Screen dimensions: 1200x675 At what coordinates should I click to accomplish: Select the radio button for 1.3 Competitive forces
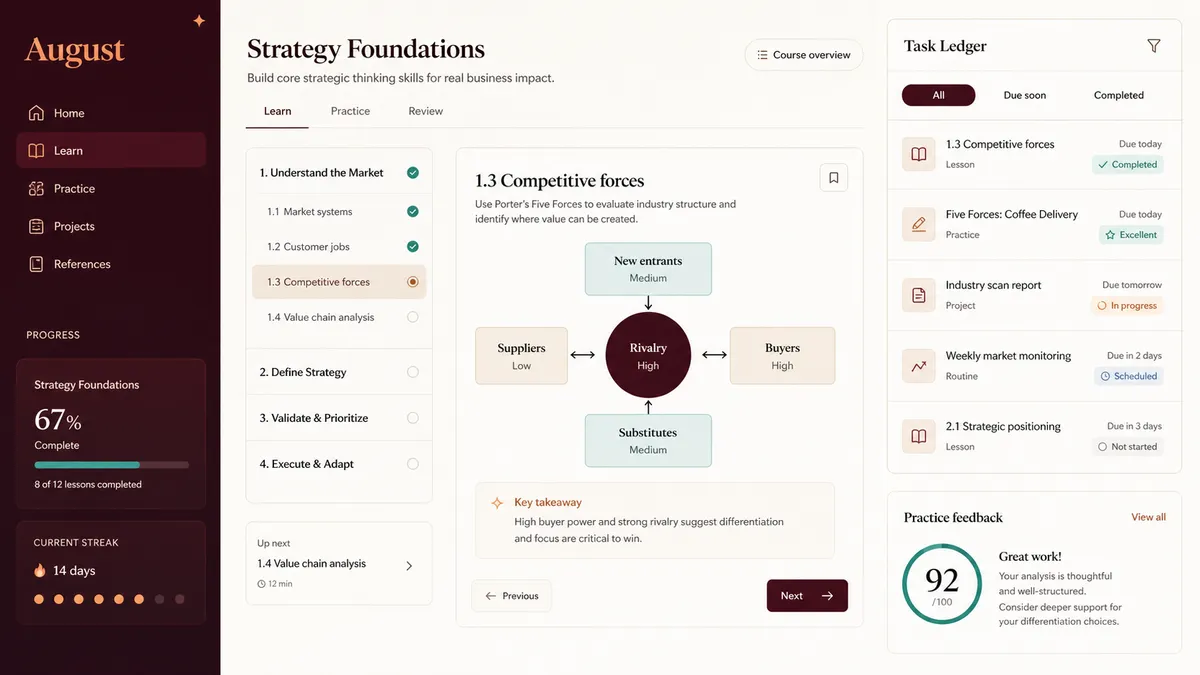(413, 282)
